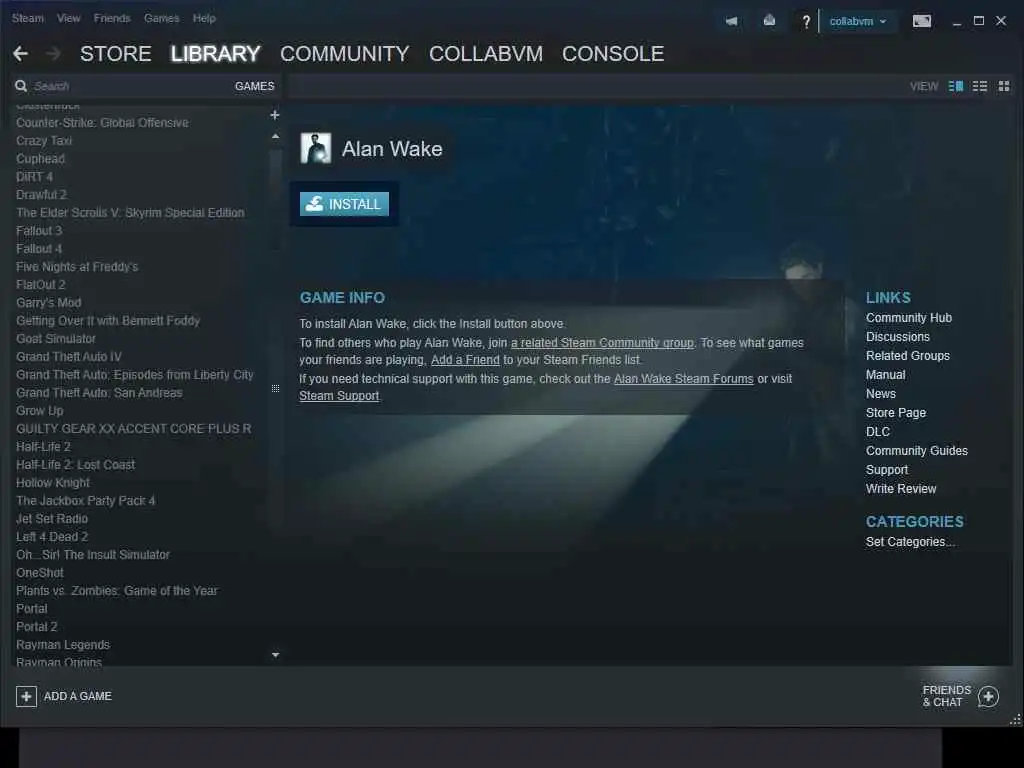Select Fallout 4 in the game list
Viewport: 1024px width, 768px height.
(39, 249)
